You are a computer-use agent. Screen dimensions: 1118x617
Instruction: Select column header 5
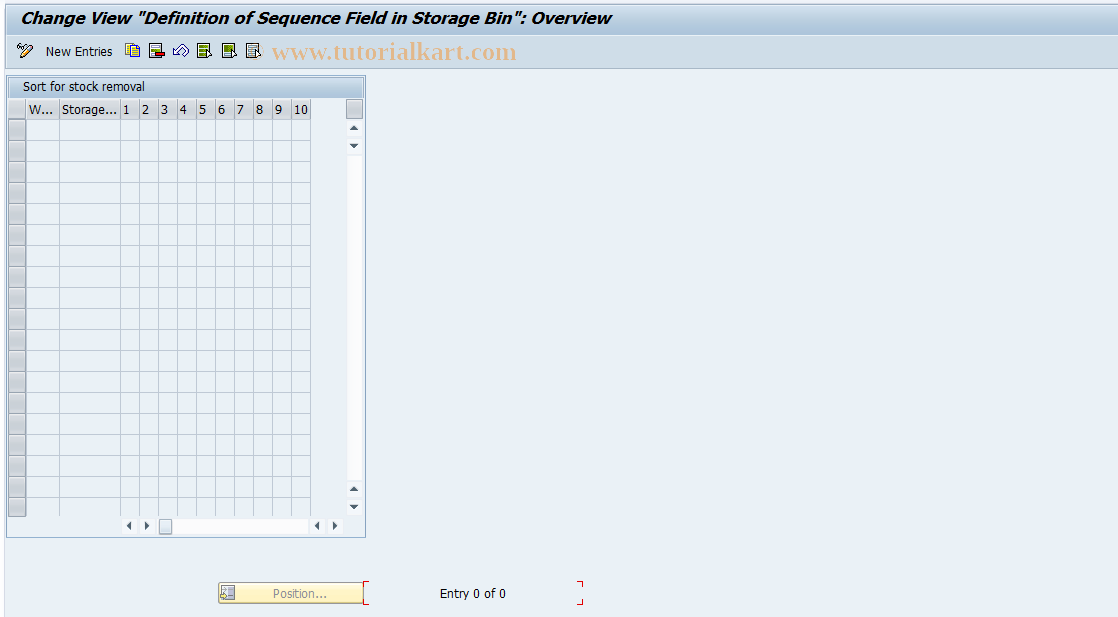[x=206, y=109]
